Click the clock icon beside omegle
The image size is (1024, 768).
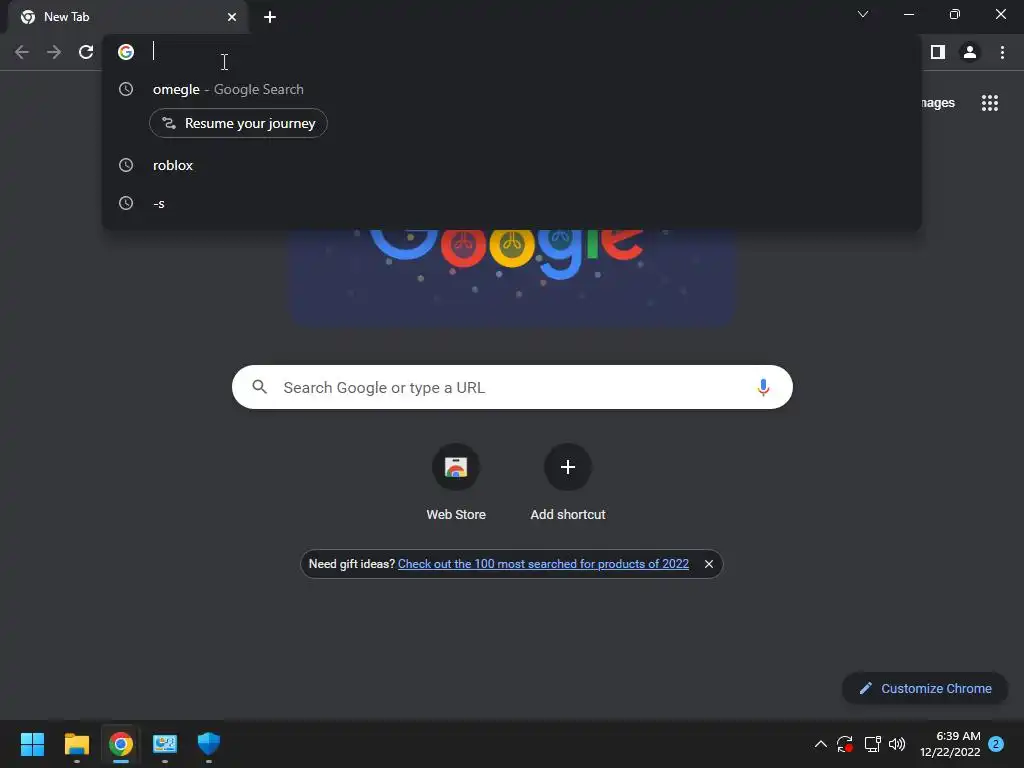[x=126, y=89]
